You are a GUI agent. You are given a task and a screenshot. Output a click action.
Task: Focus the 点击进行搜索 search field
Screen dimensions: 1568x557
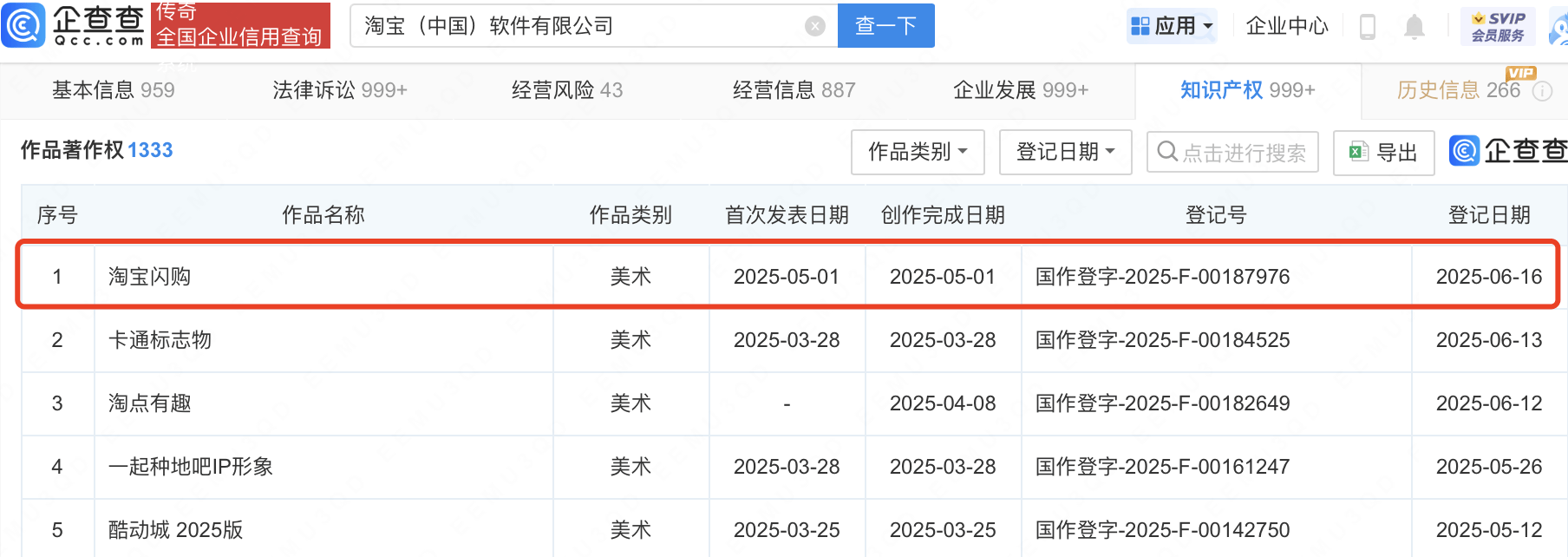pyautogui.click(x=1232, y=152)
